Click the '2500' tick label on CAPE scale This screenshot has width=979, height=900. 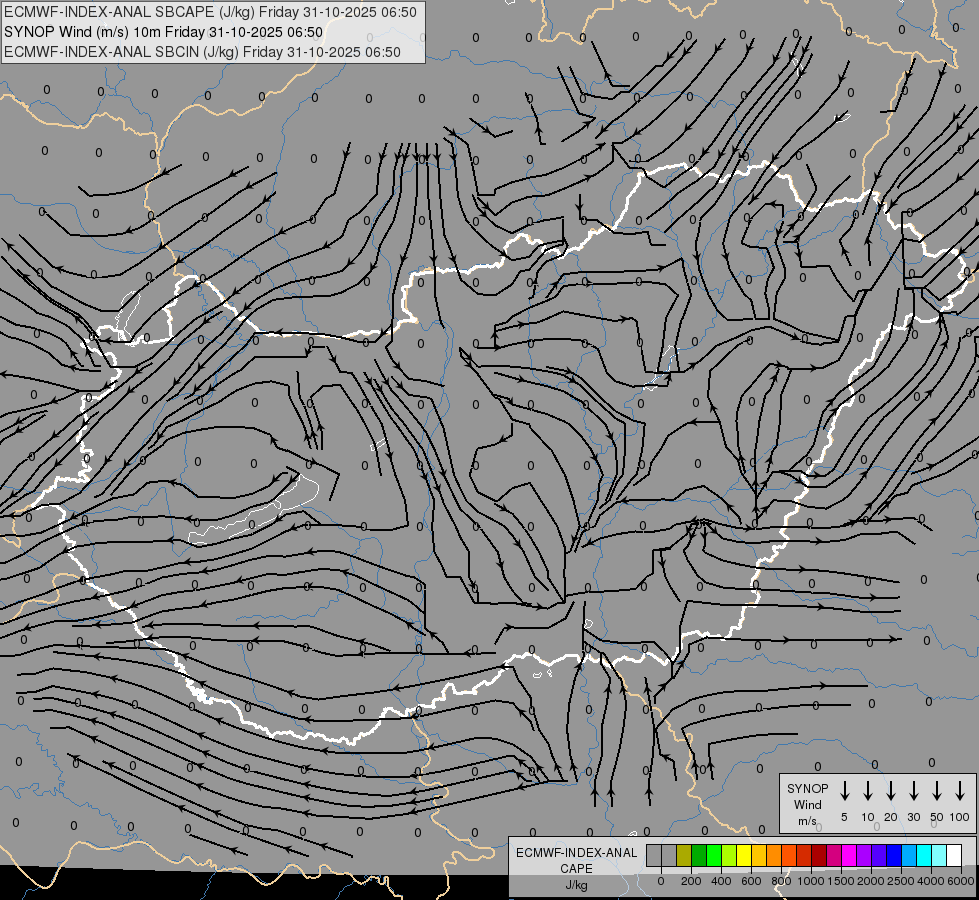901,881
